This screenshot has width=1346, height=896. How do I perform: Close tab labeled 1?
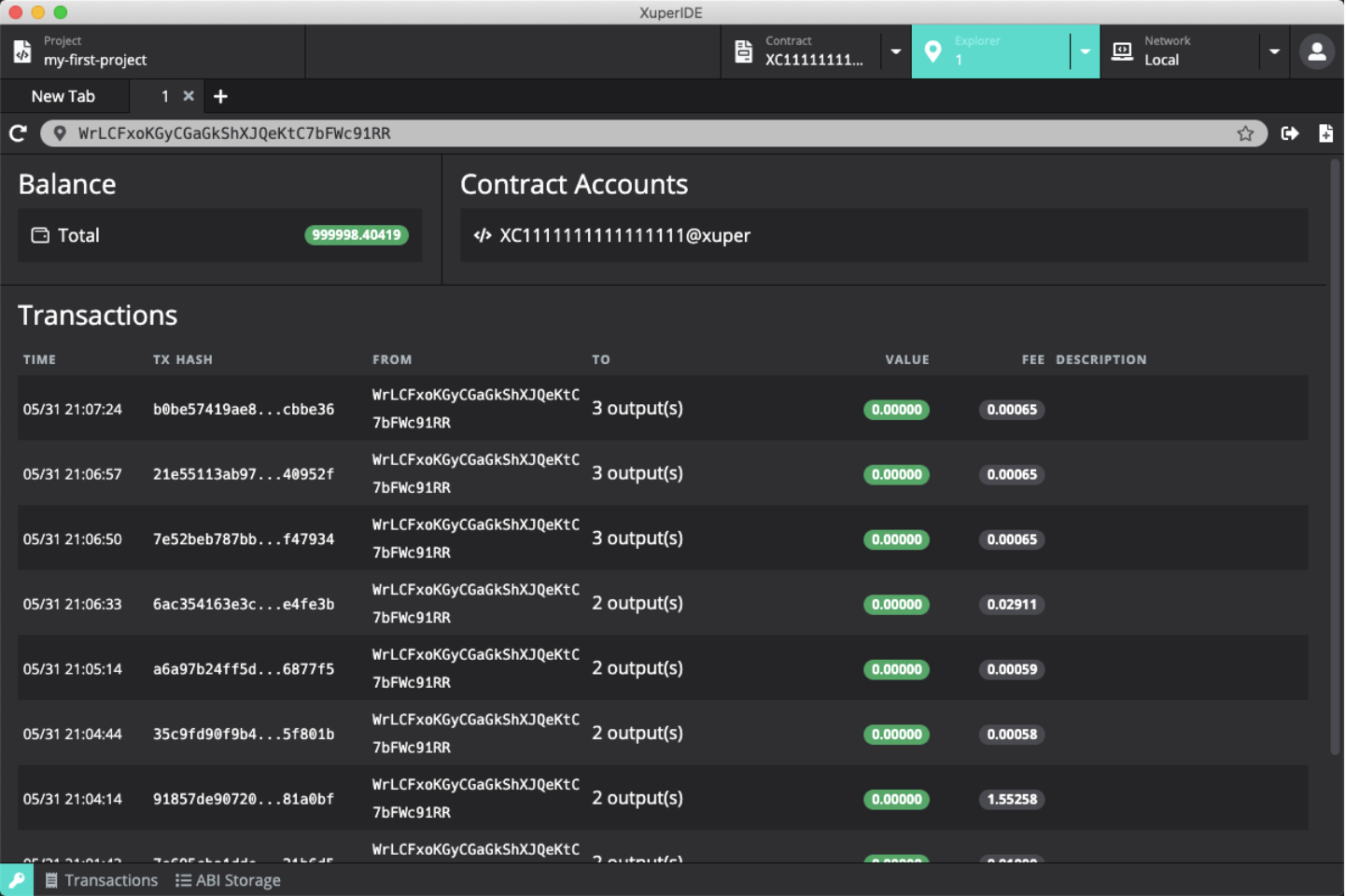(x=189, y=95)
